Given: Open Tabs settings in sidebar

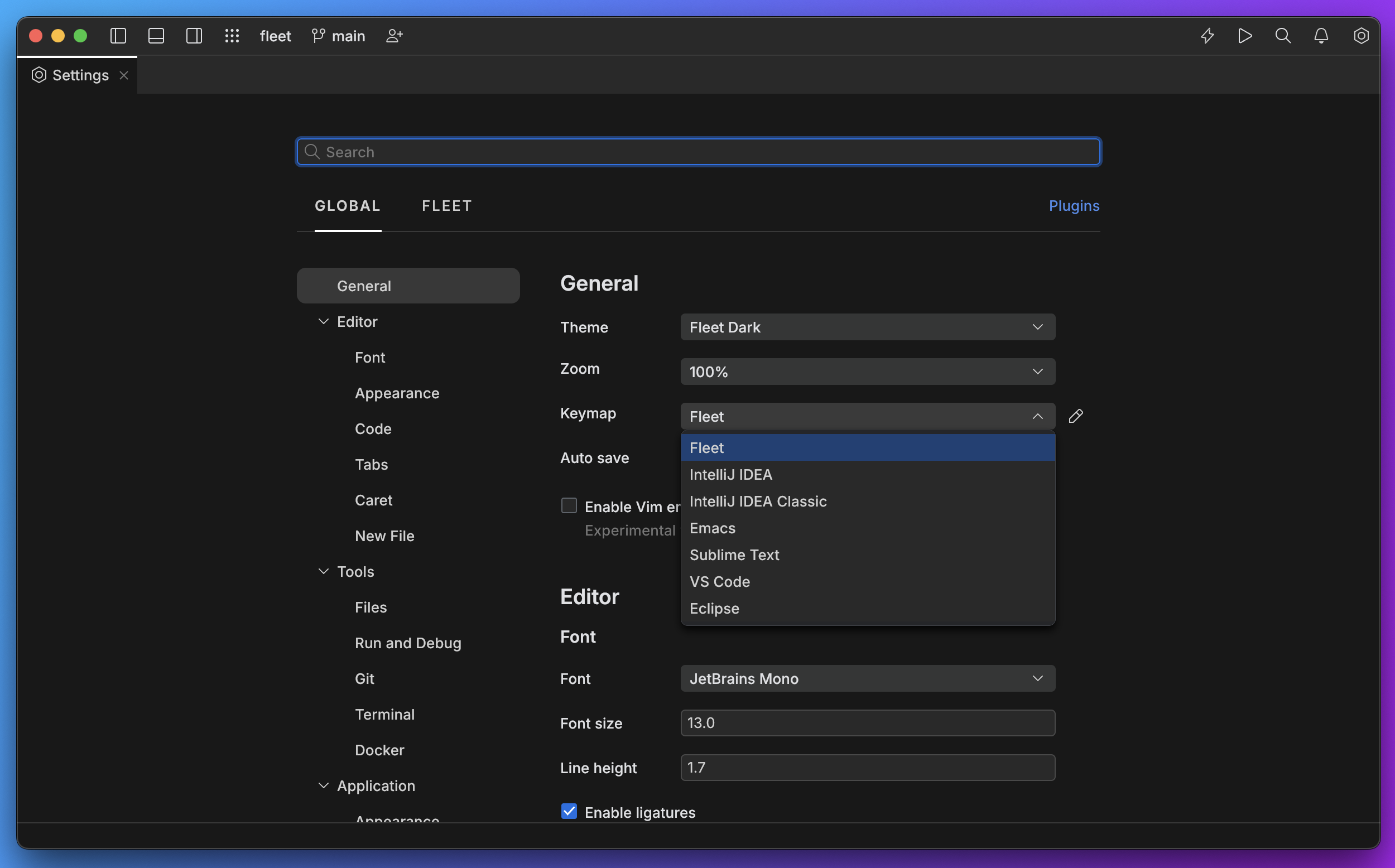Looking at the screenshot, I should (x=371, y=464).
